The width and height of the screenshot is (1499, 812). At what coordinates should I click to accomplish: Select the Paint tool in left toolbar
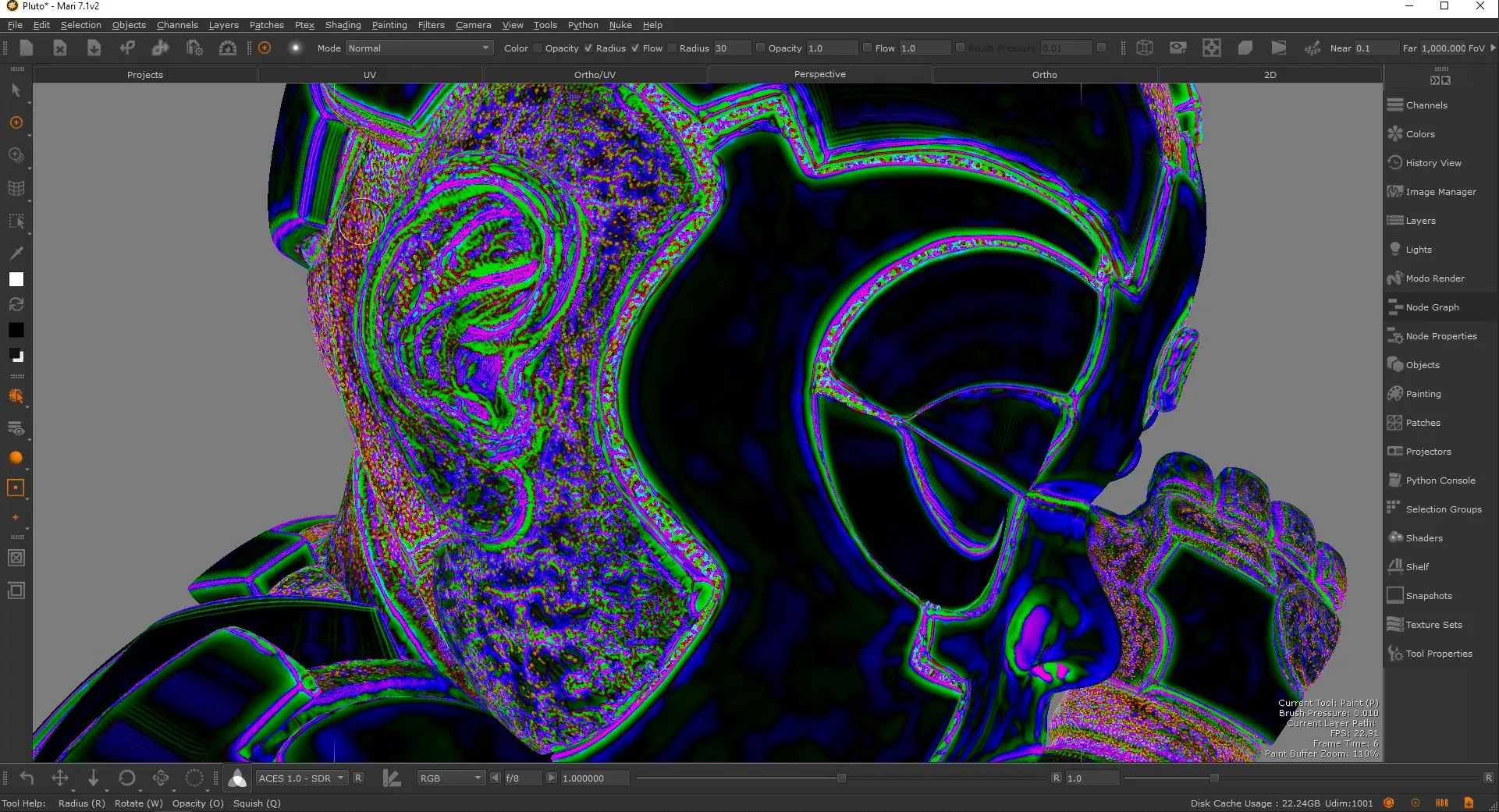(x=16, y=122)
